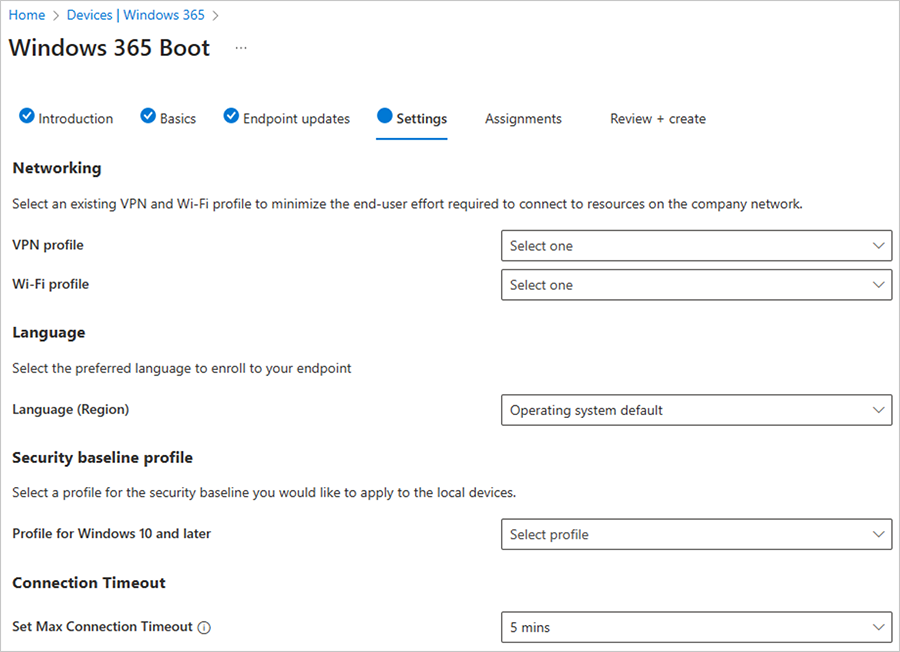Image resolution: width=900 pixels, height=652 pixels.
Task: Open the Language (Region) dropdown
Action: [x=696, y=410]
